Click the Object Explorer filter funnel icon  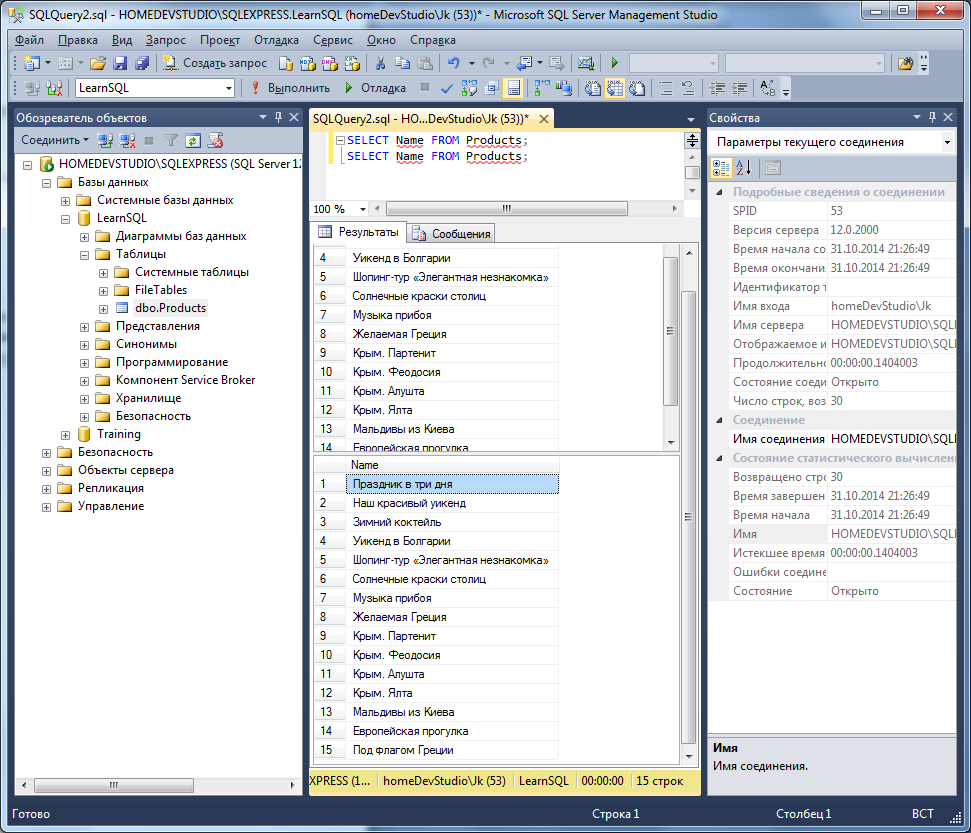pos(171,141)
